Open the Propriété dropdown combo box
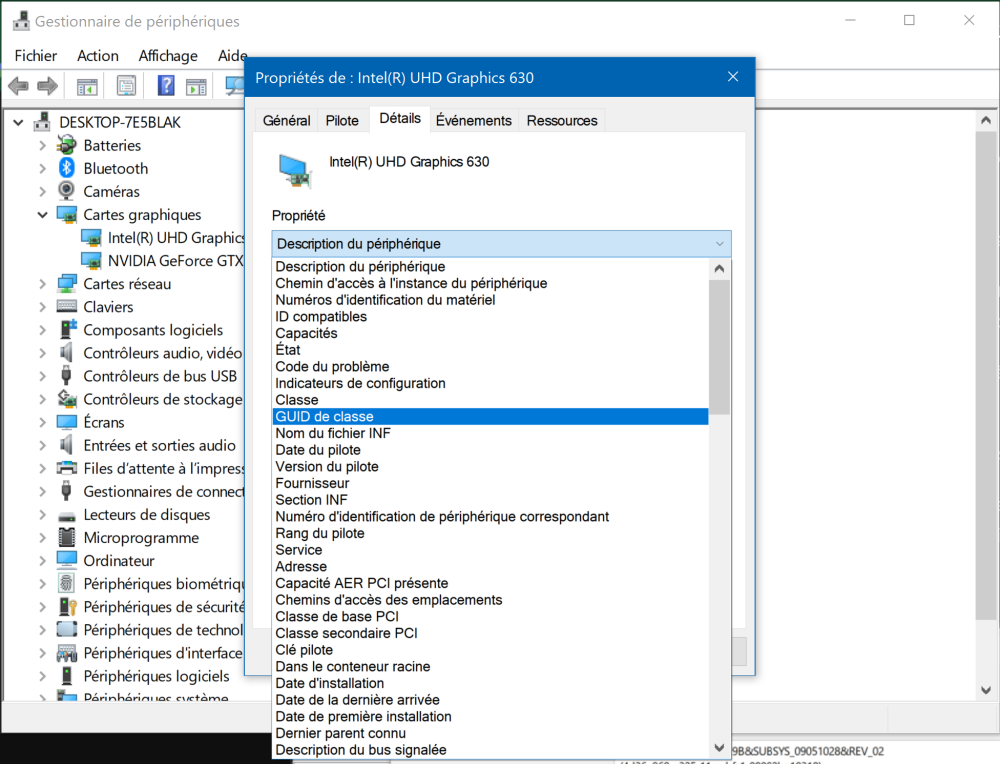Screen dimensions: 1000x764 501,244
